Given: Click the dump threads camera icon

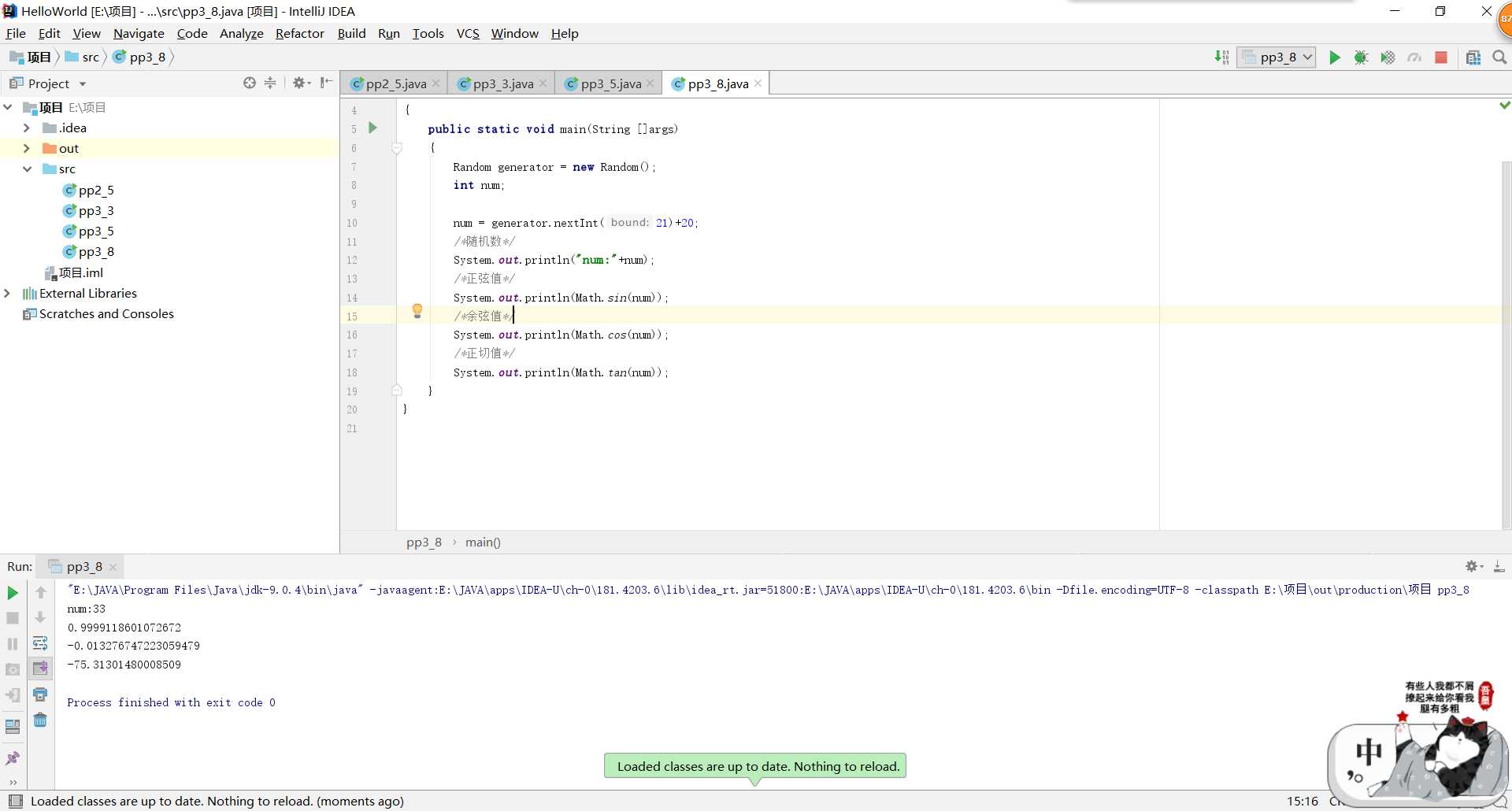Looking at the screenshot, I should tap(13, 669).
